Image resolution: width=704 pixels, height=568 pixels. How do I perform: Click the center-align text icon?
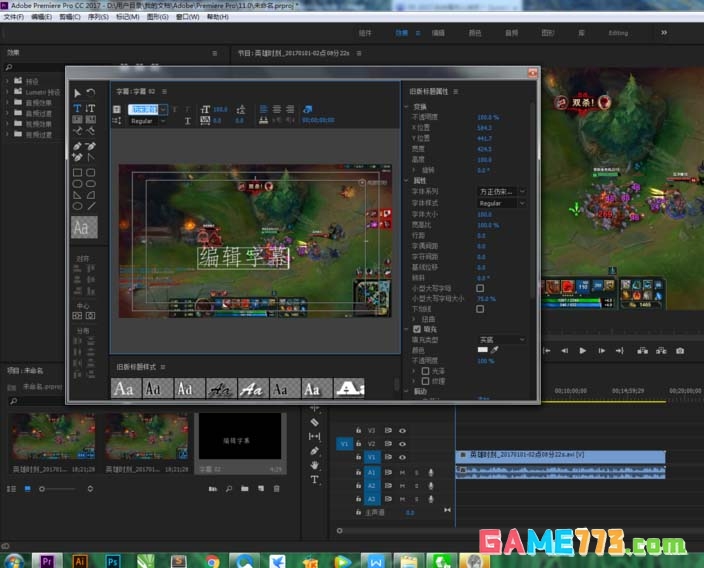pyautogui.click(x=277, y=109)
